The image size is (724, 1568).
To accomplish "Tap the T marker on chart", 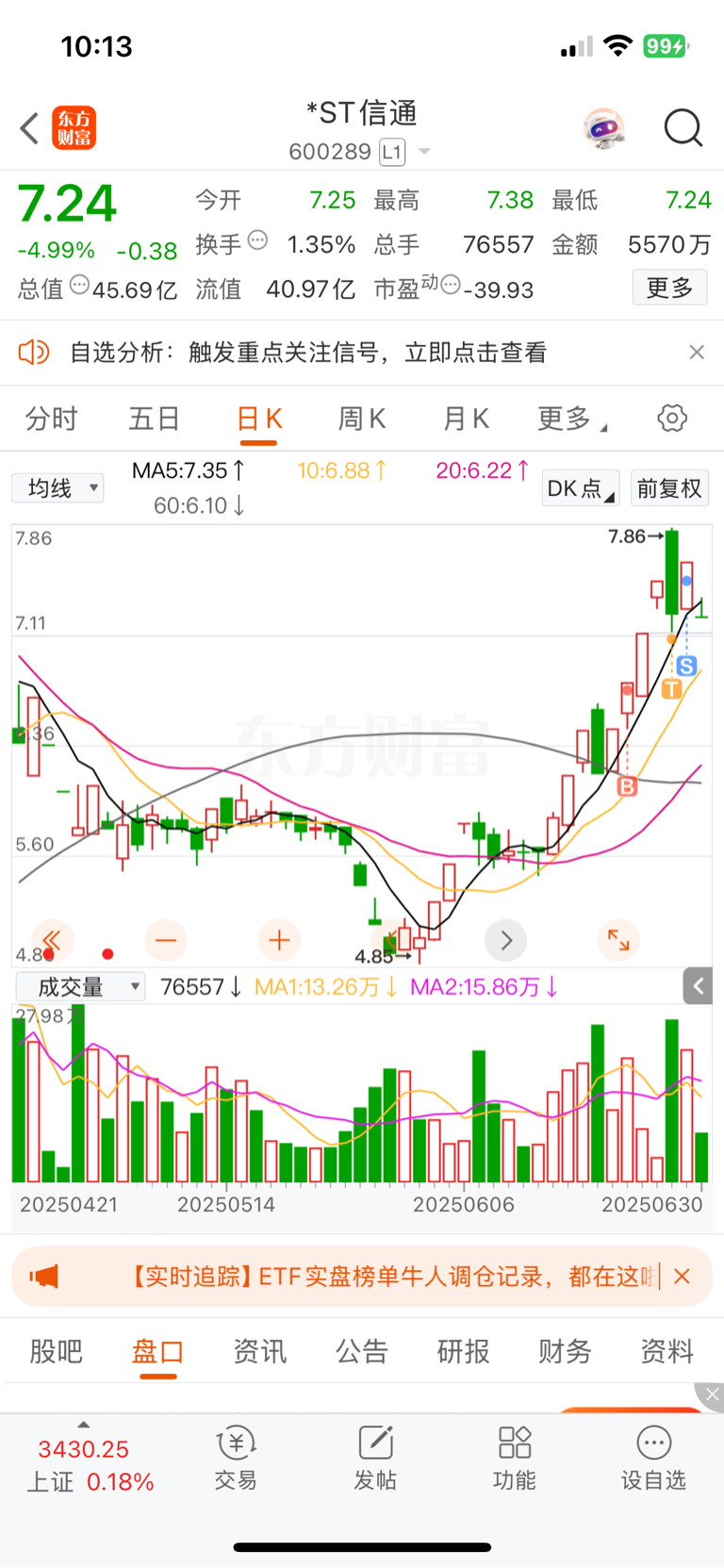I will (x=671, y=688).
